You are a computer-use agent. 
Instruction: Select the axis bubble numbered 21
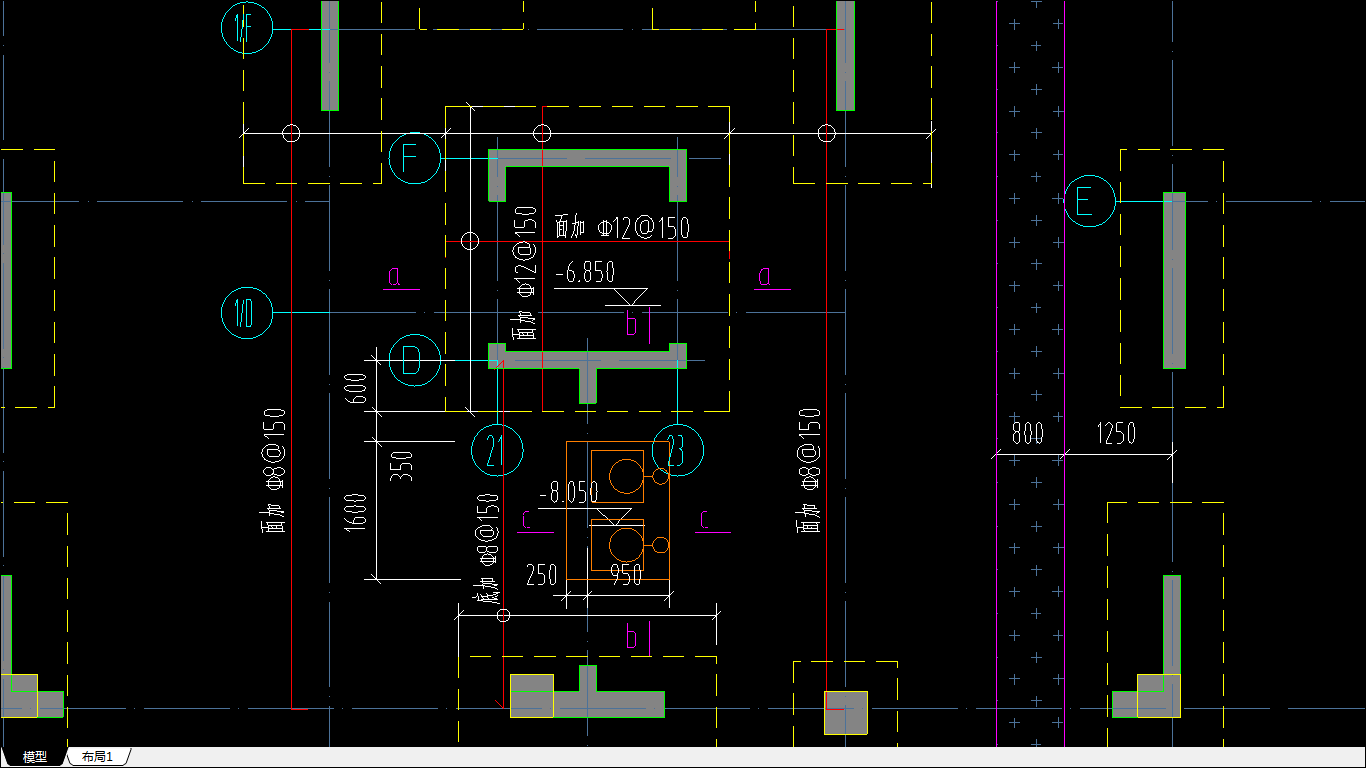coord(497,451)
